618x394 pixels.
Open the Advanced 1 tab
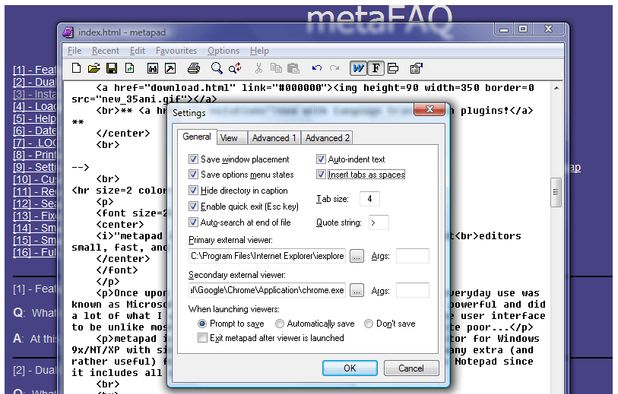pyautogui.click(x=274, y=138)
